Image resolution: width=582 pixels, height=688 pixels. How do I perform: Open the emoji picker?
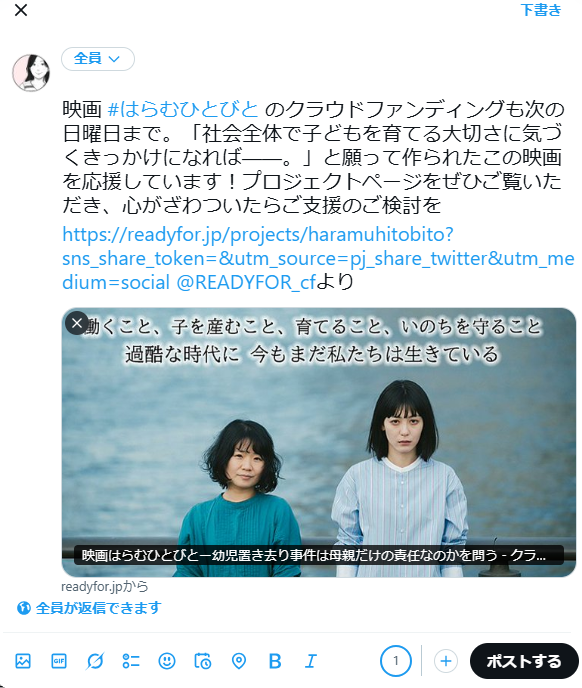pos(167,660)
